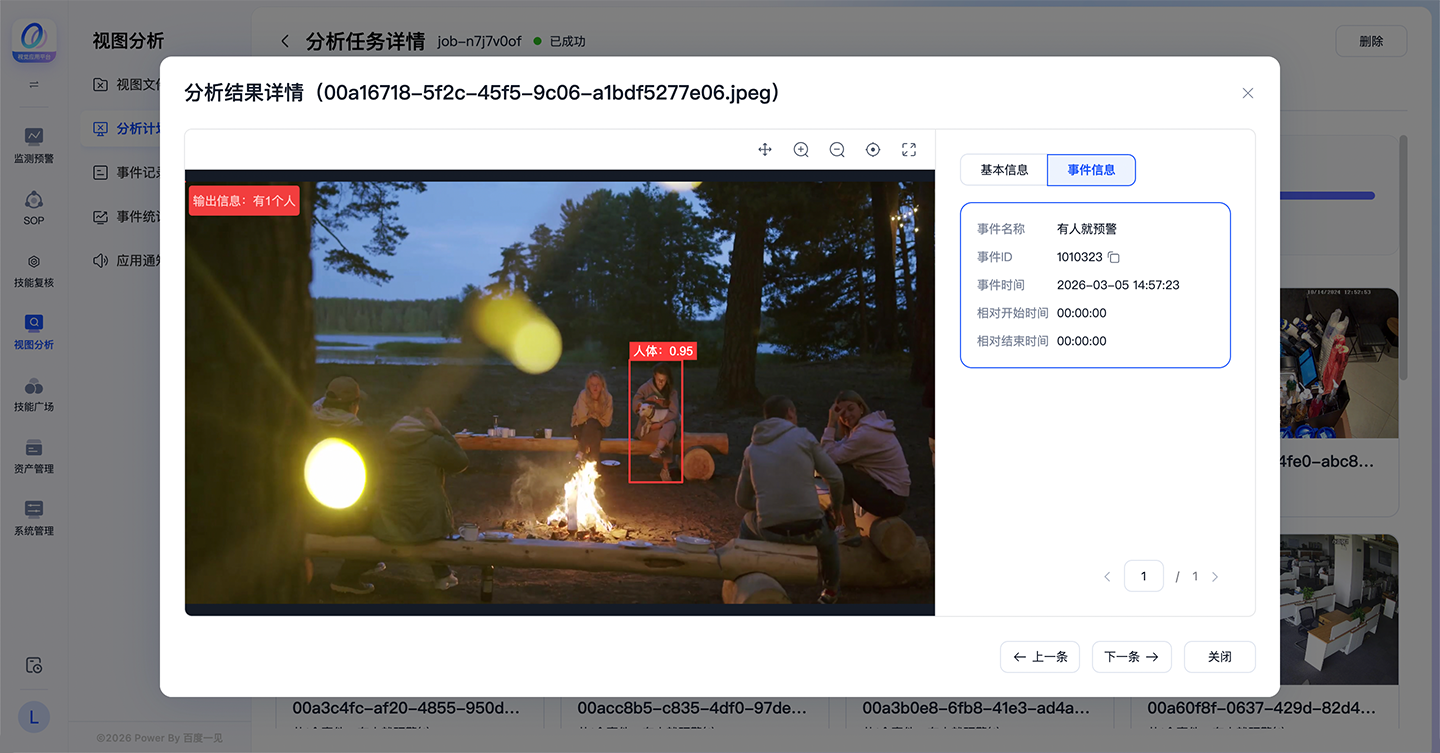Viewport: 1440px width, 753px height.
Task: Click the event ID value 1010323
Action: [x=1080, y=257]
